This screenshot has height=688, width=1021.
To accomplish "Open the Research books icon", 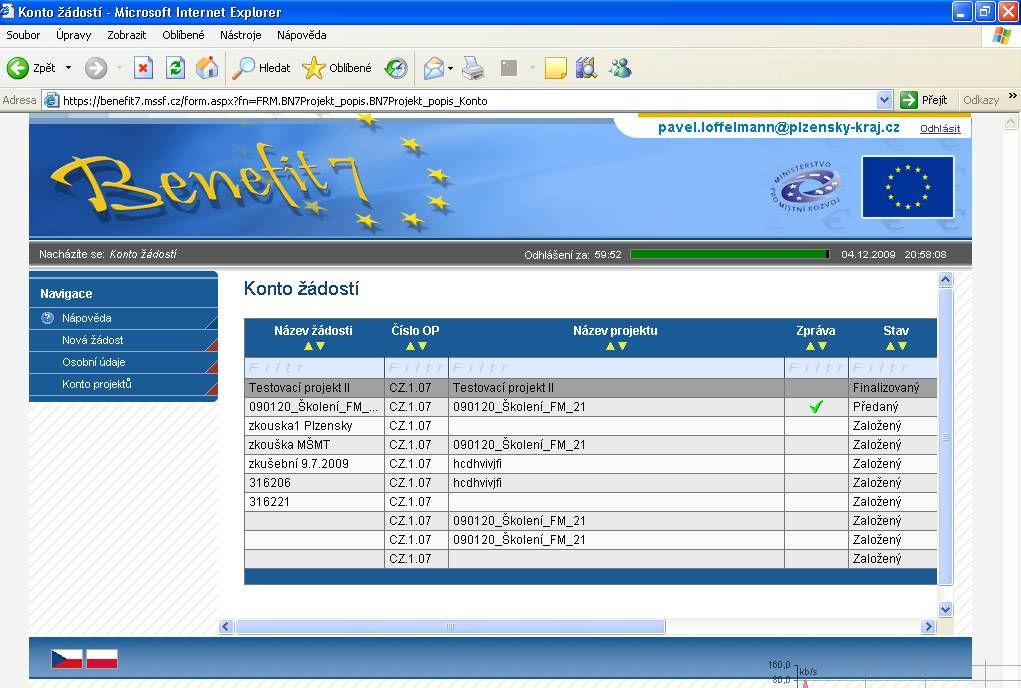I will (587, 68).
